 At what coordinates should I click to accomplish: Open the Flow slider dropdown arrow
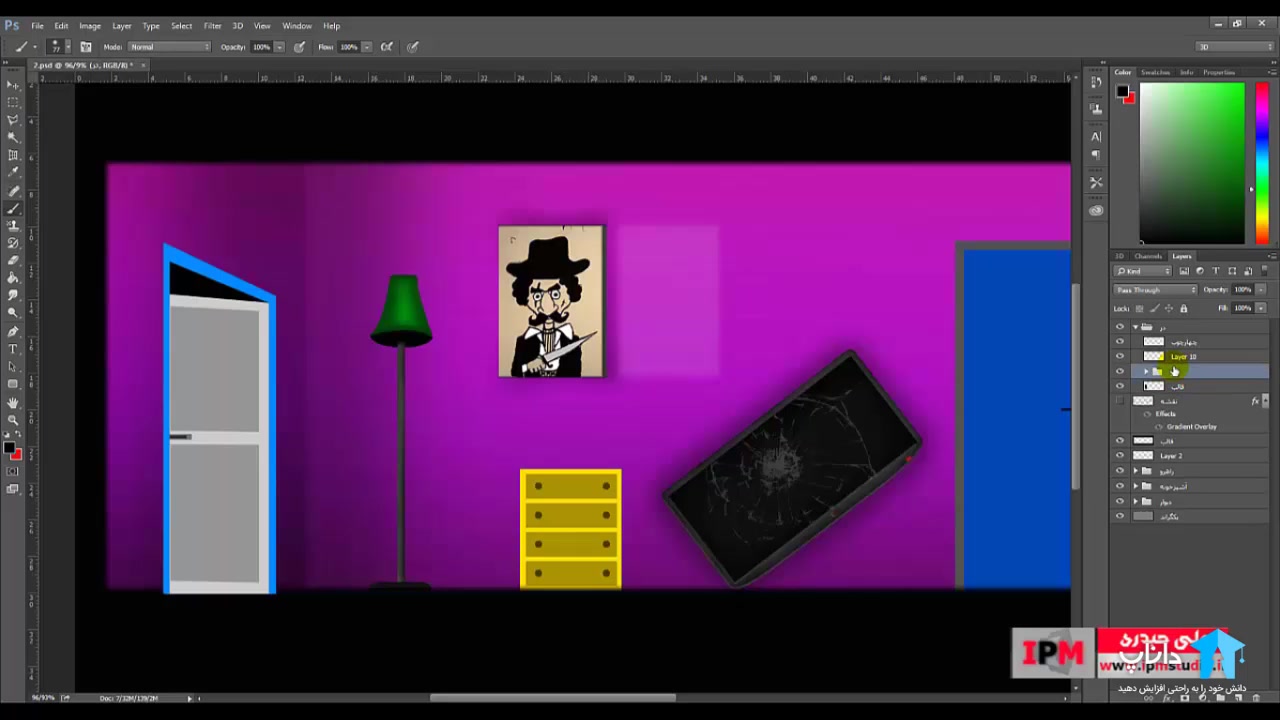pyautogui.click(x=367, y=47)
